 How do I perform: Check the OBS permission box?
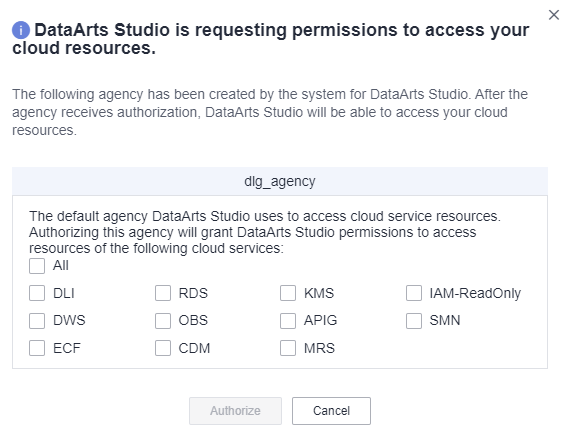[163, 321]
